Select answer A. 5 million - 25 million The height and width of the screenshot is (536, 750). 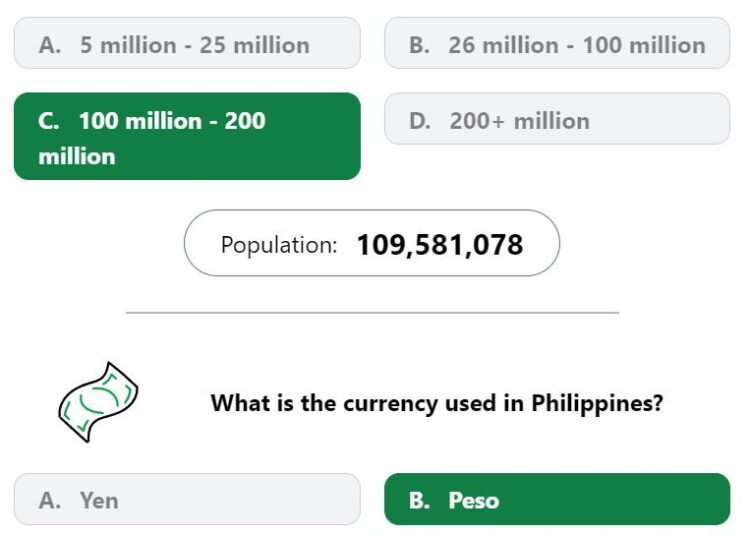(x=187, y=43)
